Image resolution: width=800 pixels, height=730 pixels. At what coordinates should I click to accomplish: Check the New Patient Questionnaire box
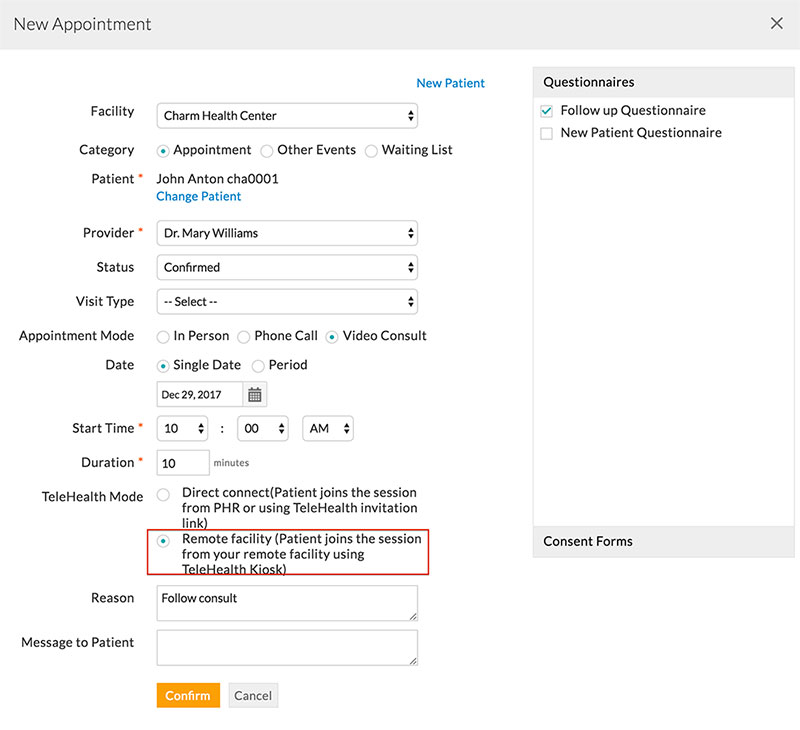[546, 133]
